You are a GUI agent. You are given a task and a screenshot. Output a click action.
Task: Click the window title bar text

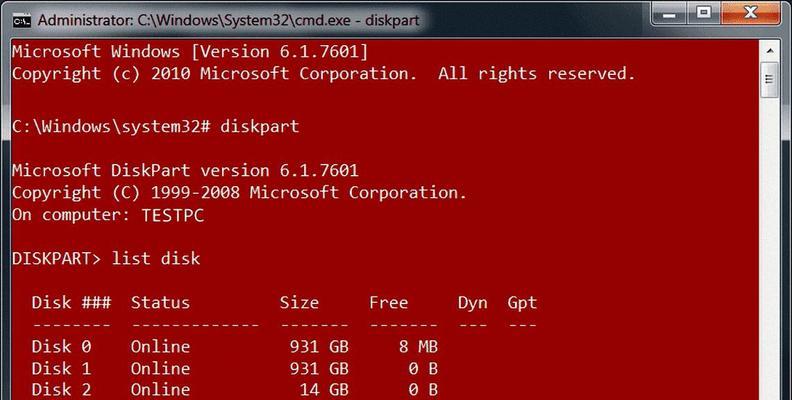[x=228, y=21]
